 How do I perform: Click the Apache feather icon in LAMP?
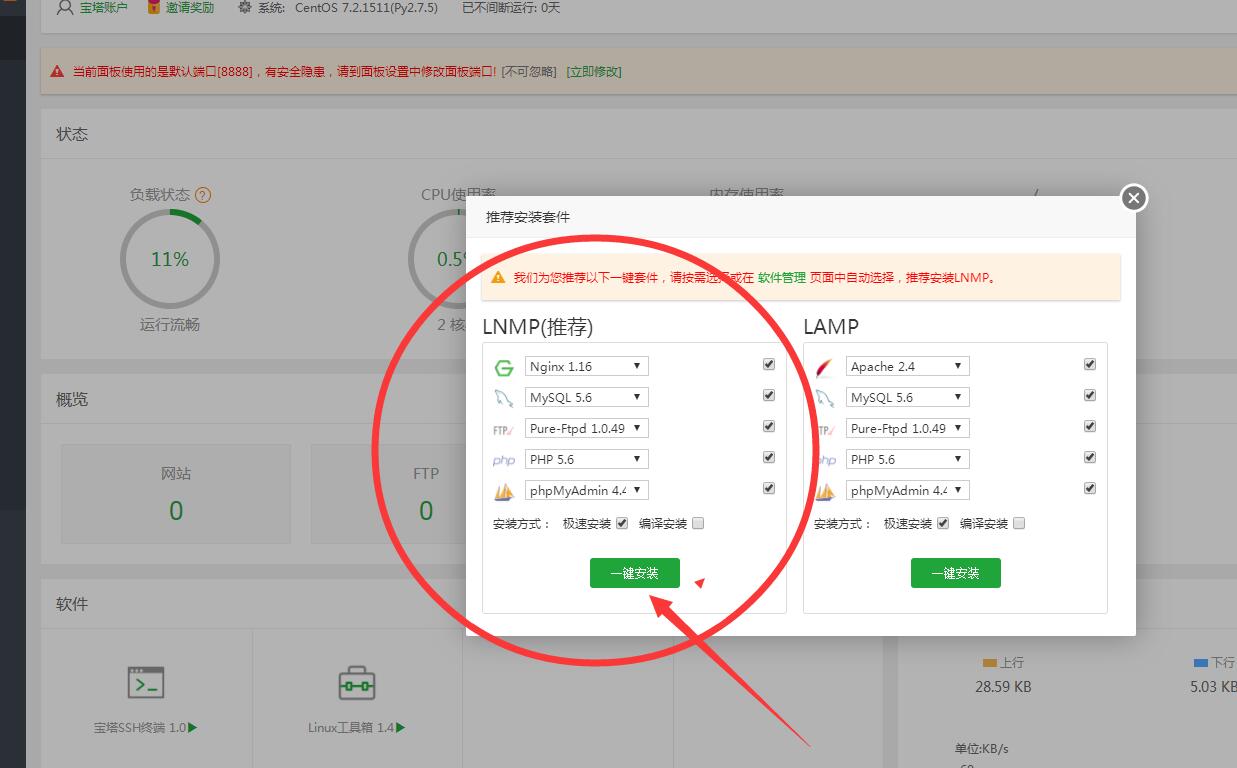click(824, 367)
